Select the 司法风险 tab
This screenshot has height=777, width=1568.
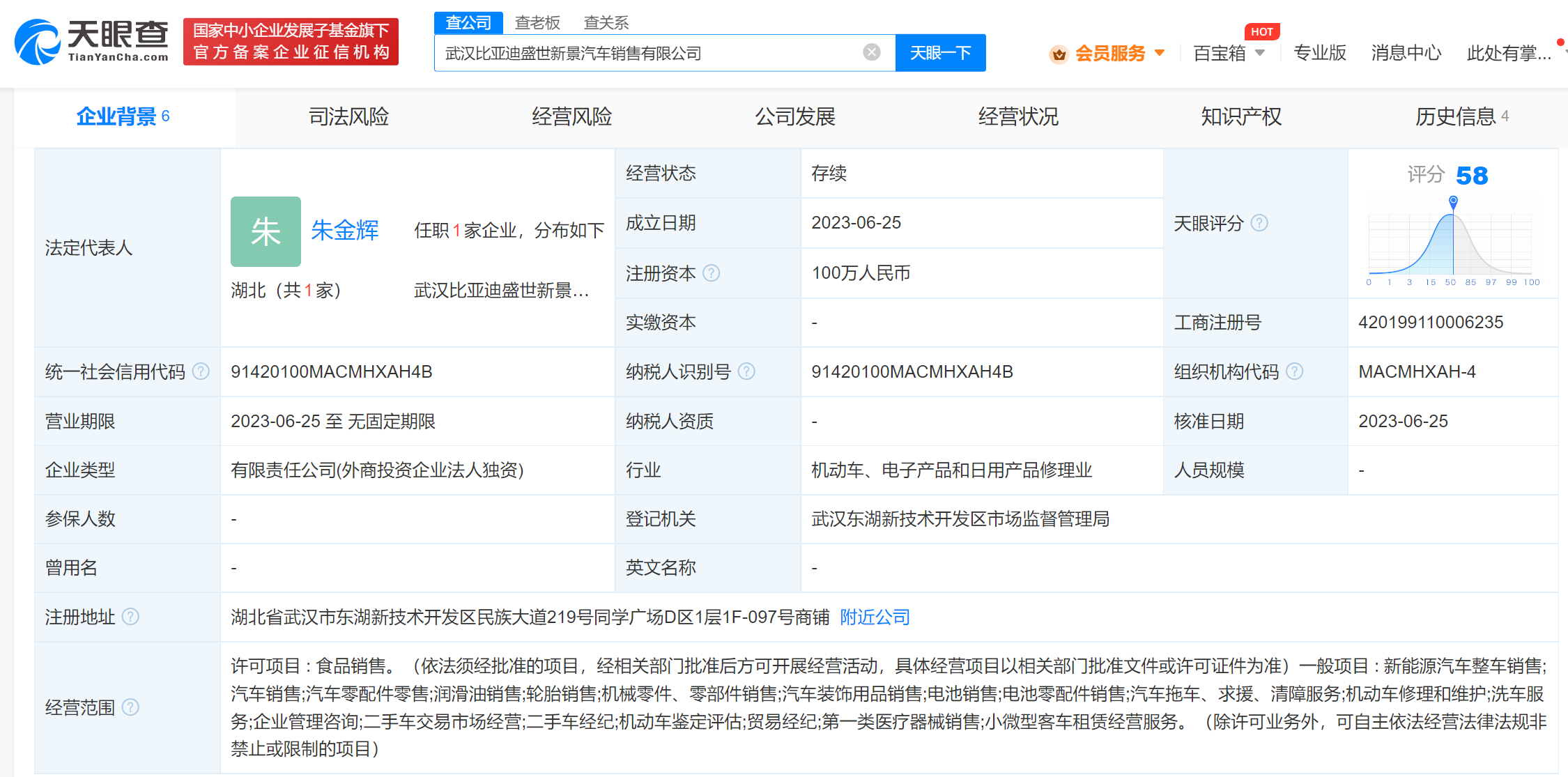pyautogui.click(x=349, y=116)
